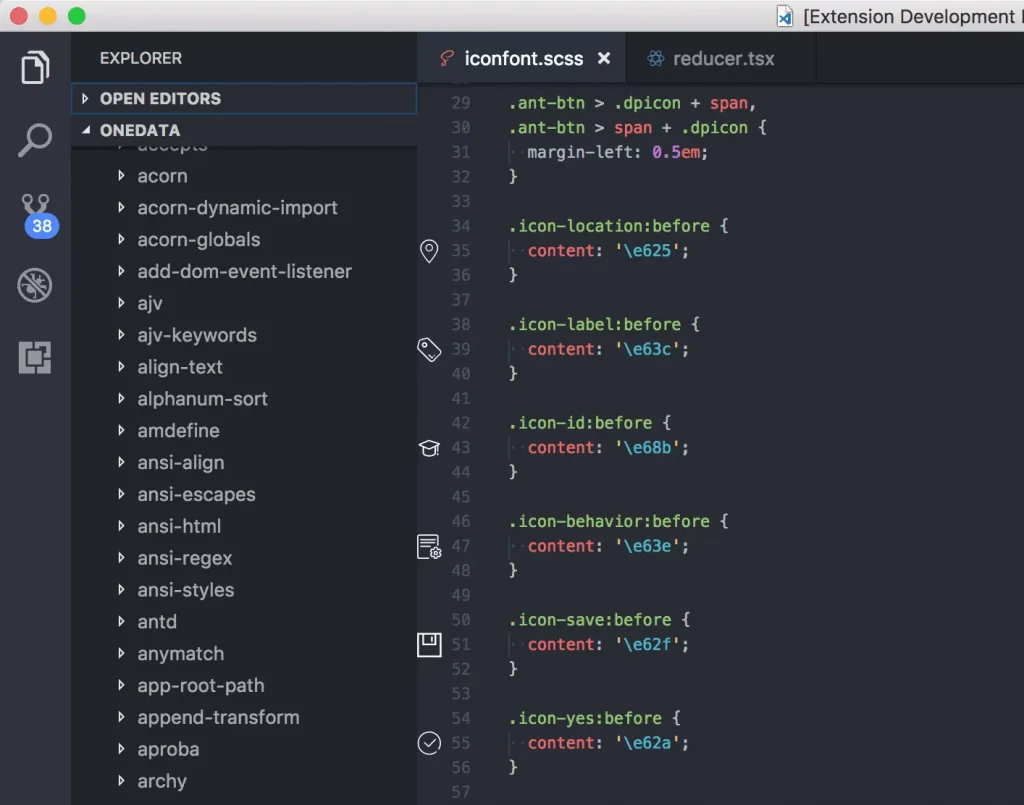
Task: Click the checkmark circle gutter icon
Action: click(429, 743)
